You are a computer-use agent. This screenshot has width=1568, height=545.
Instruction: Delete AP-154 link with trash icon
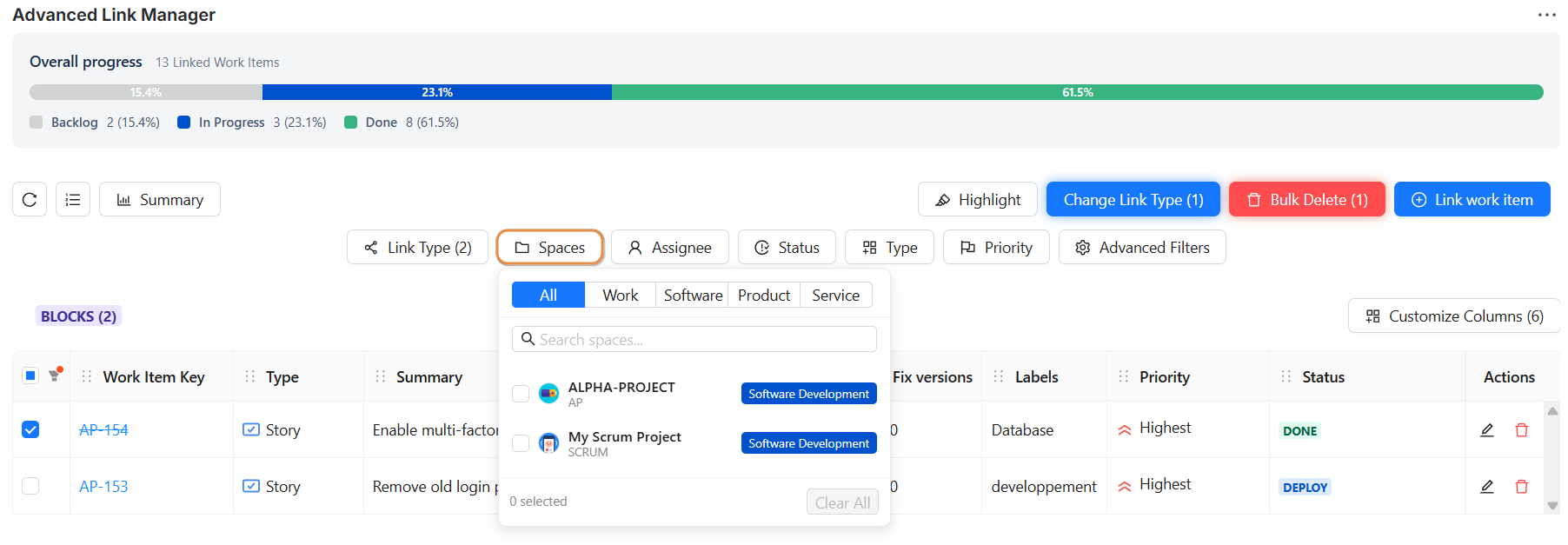click(x=1522, y=429)
